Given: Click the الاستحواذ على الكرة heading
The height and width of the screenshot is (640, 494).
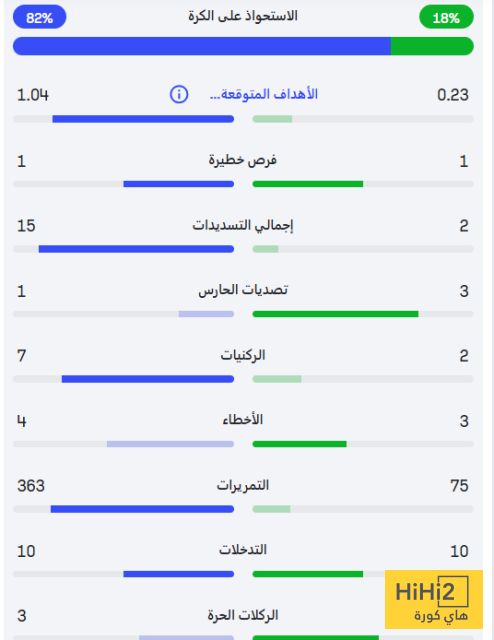Looking at the screenshot, I should coord(243,16).
